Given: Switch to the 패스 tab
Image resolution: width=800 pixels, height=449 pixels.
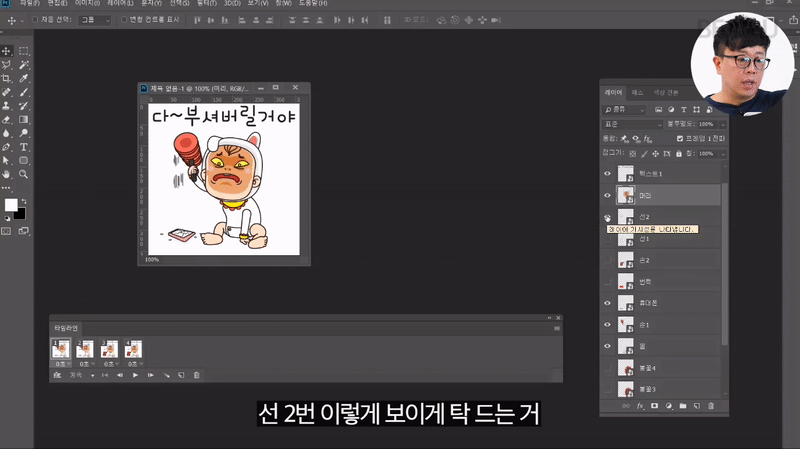Looking at the screenshot, I should point(637,92).
